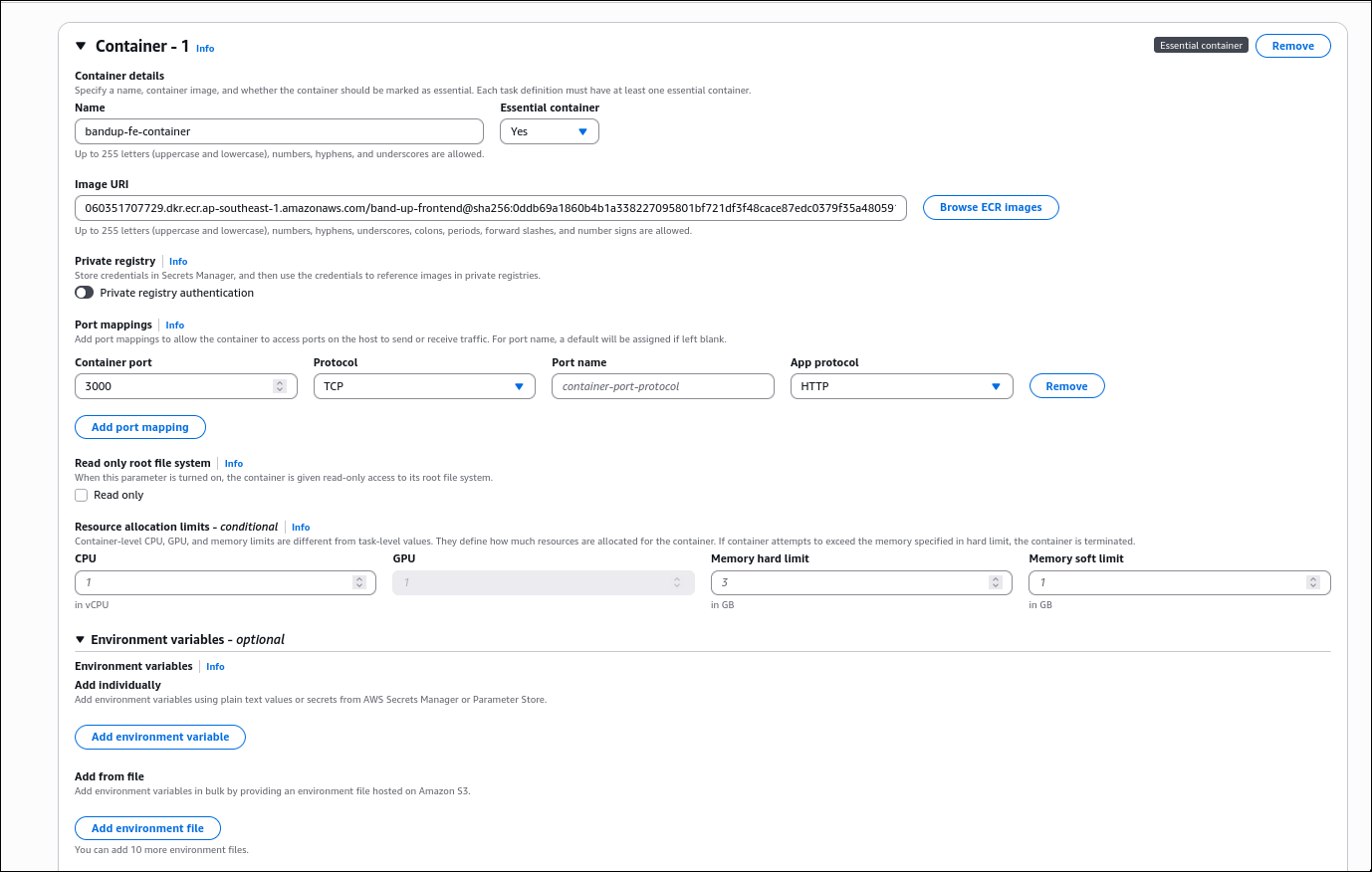Open the Protocol dropdown showing TCP
The image size is (1372, 872).
[x=424, y=385]
